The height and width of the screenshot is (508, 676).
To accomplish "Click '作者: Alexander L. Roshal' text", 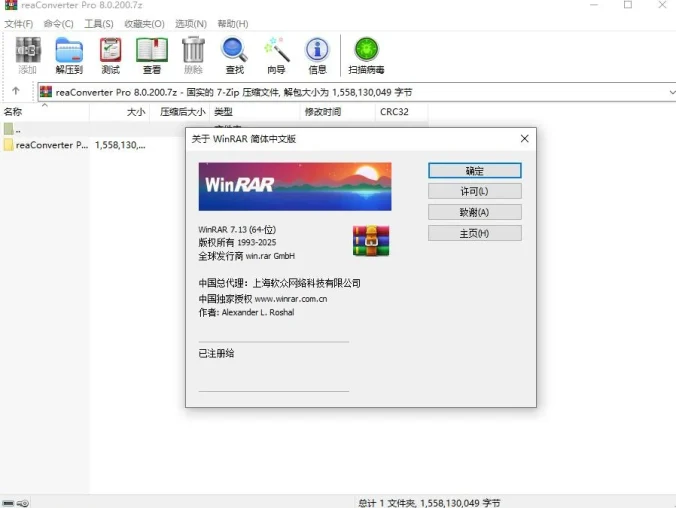I will coord(246,312).
